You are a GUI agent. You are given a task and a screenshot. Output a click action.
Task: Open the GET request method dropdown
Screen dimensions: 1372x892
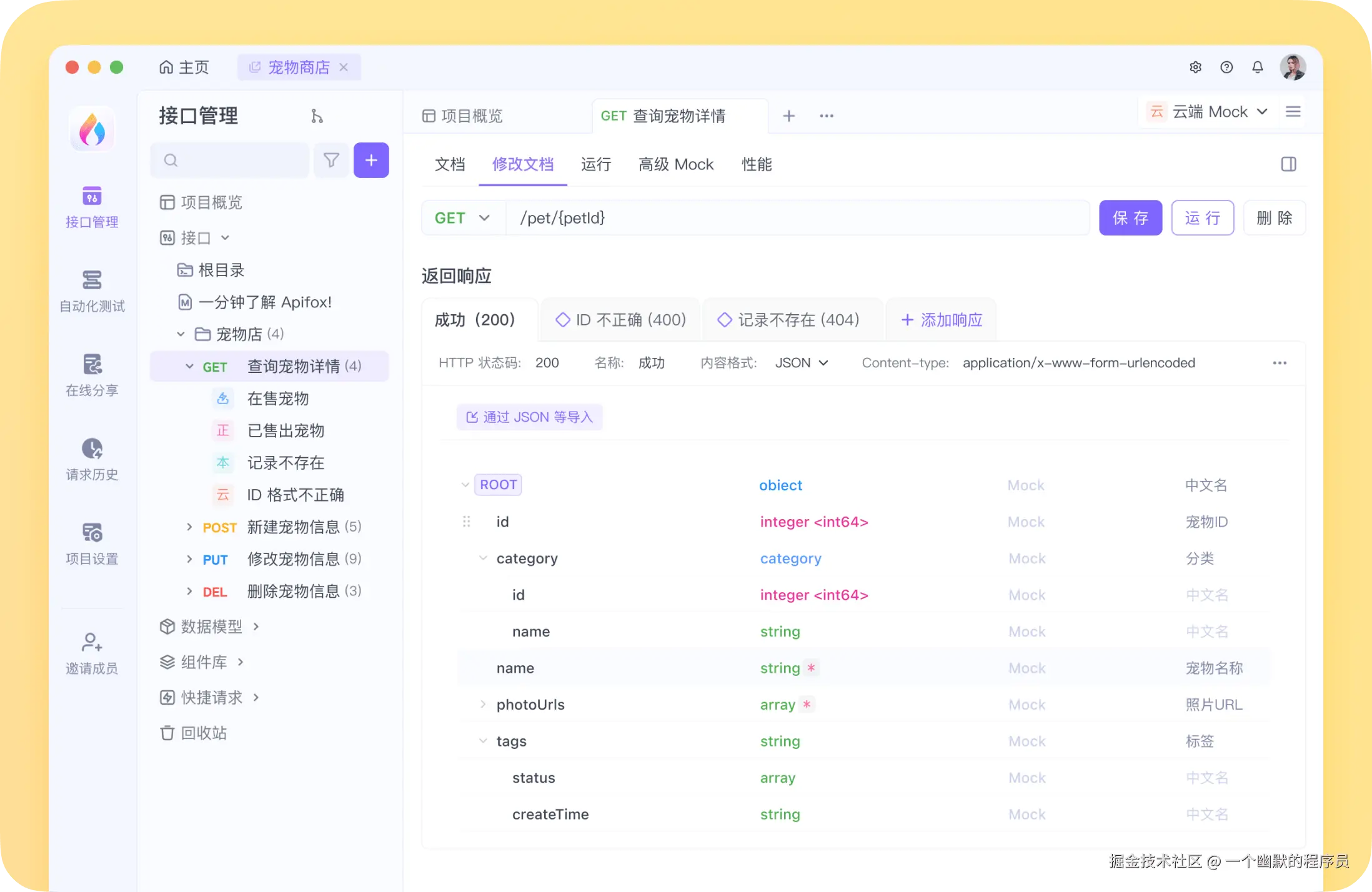[462, 217]
